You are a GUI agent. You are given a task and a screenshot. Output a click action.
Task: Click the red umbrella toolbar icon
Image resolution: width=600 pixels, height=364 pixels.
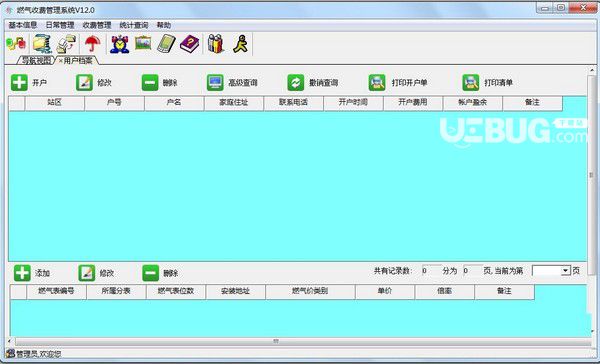[92, 44]
